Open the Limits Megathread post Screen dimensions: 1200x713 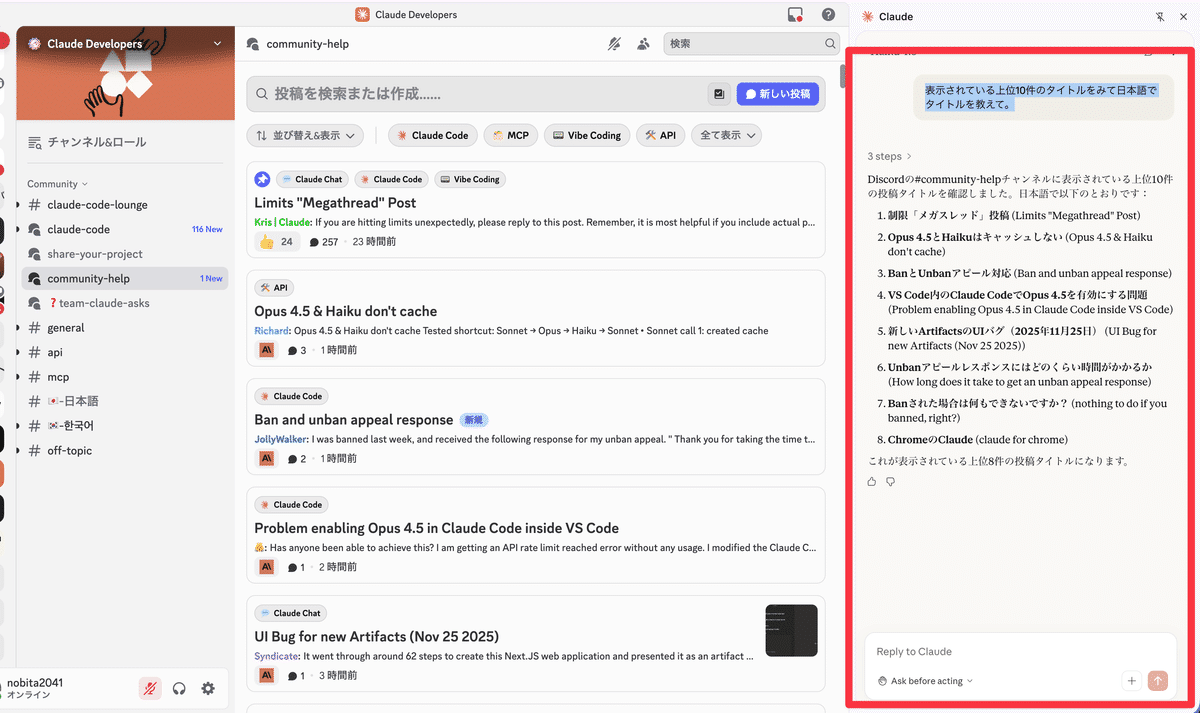[x=335, y=203]
